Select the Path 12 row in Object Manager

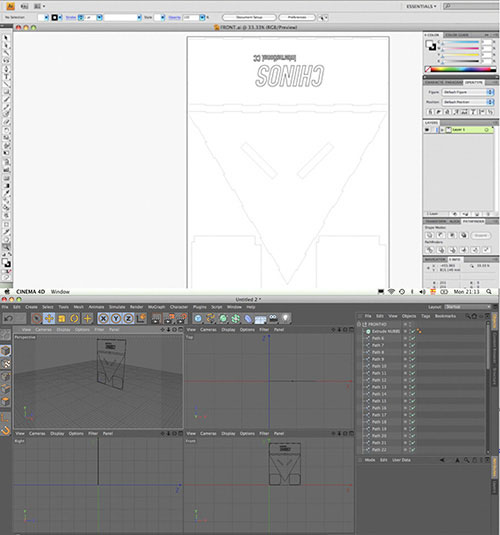pos(423,380)
